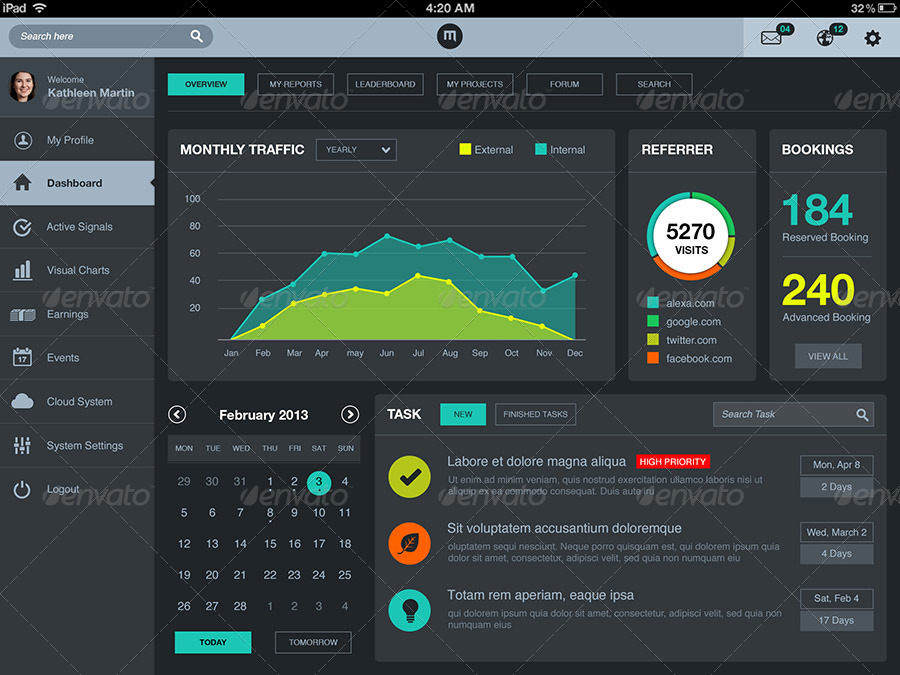Click the Search Task input field

point(784,414)
